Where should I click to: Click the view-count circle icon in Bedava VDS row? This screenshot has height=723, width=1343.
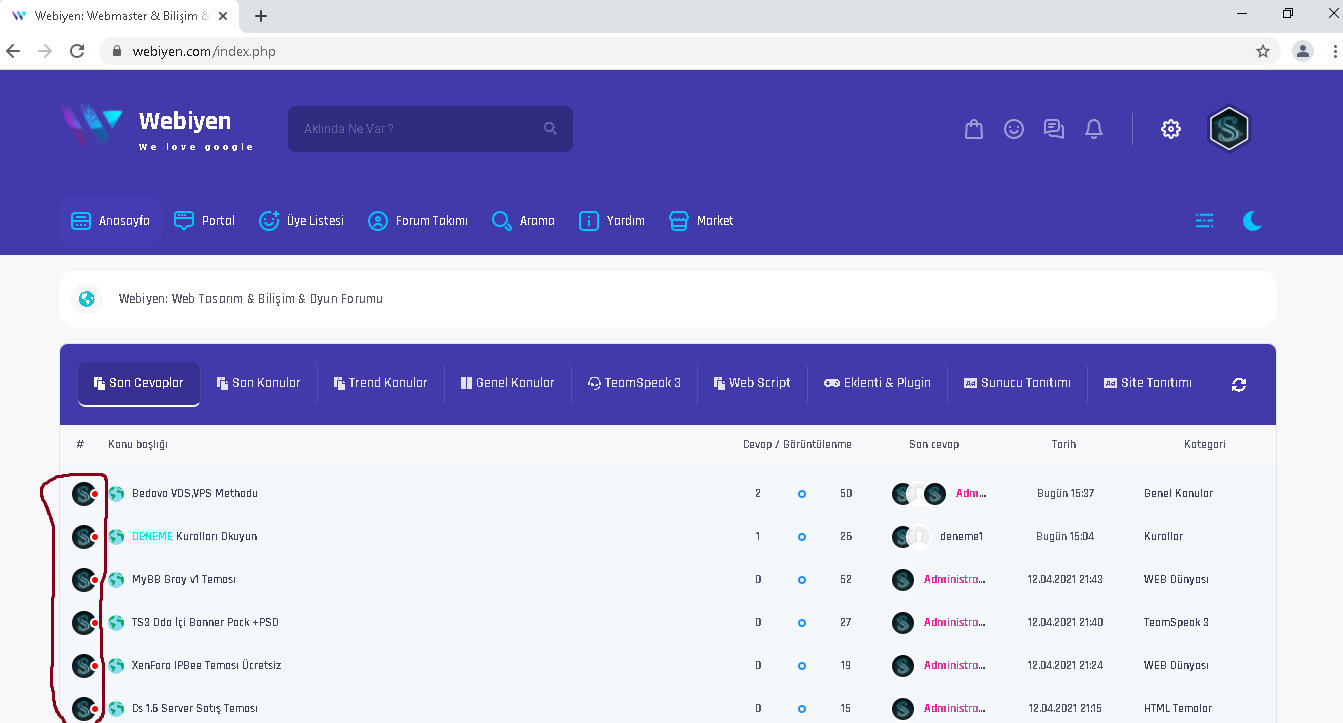[802, 494]
